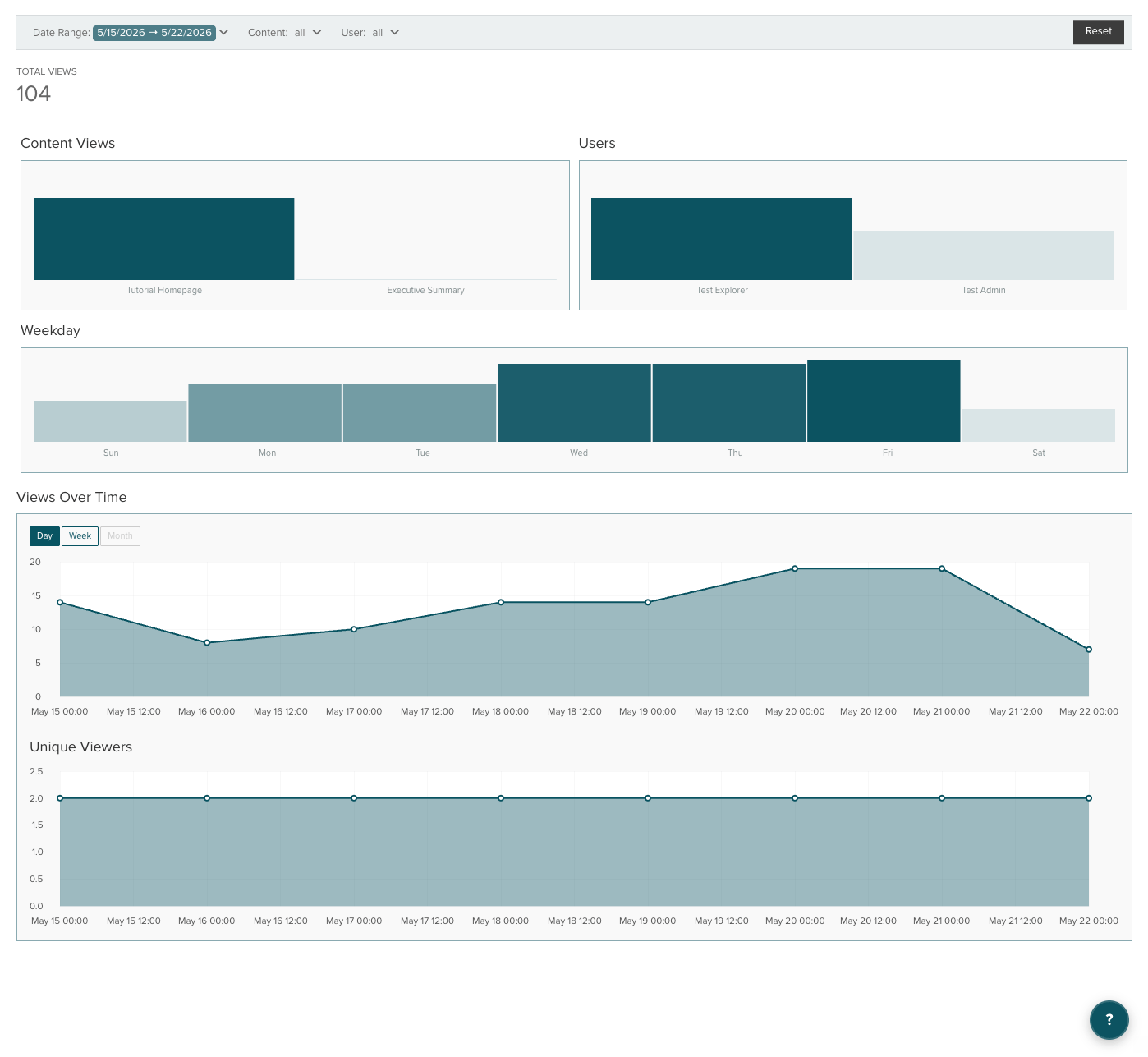Viewport: 1148px width, 1057px height.
Task: Click the total views value 104
Action: pos(34,94)
